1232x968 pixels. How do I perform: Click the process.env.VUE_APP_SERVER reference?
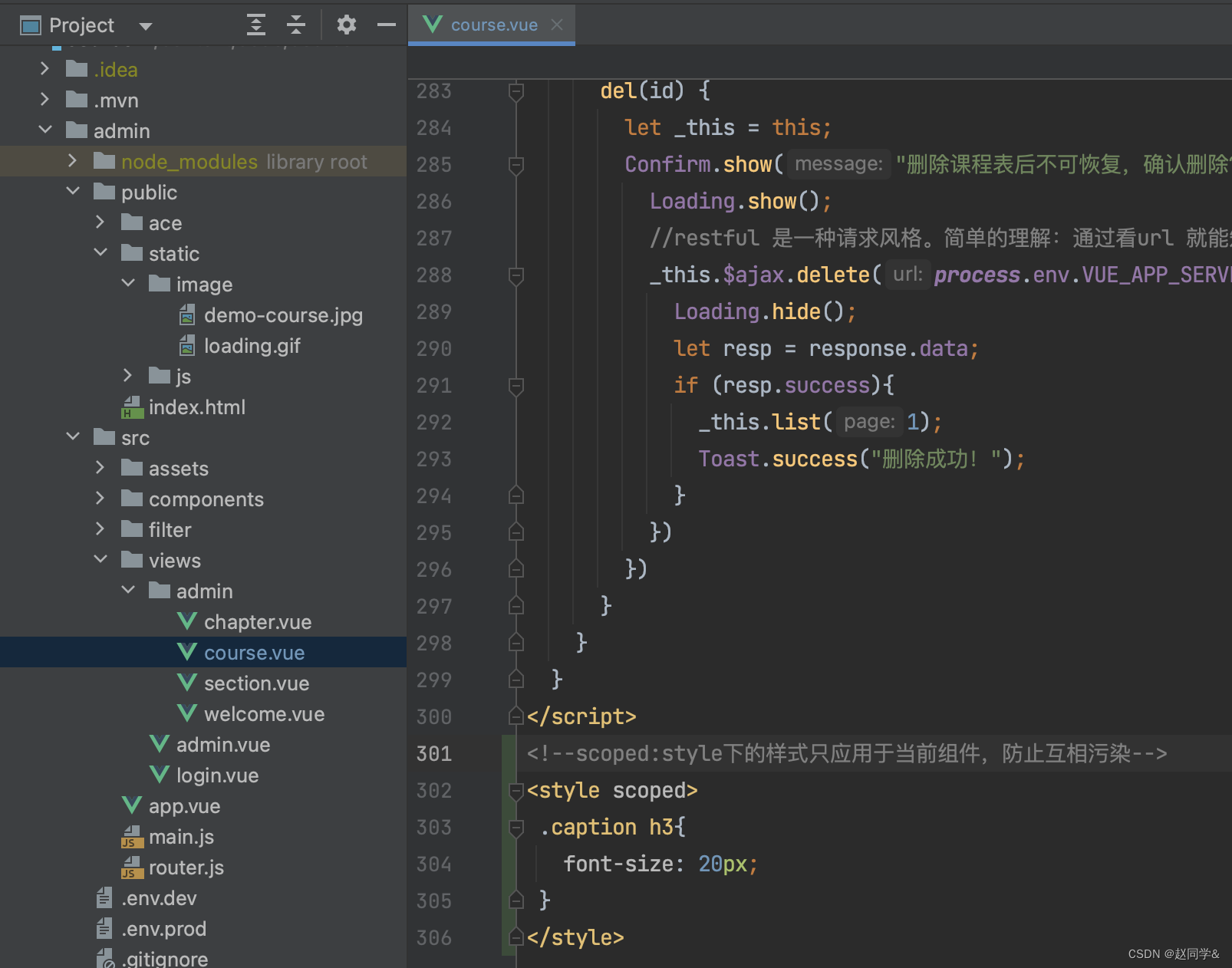1082,275
